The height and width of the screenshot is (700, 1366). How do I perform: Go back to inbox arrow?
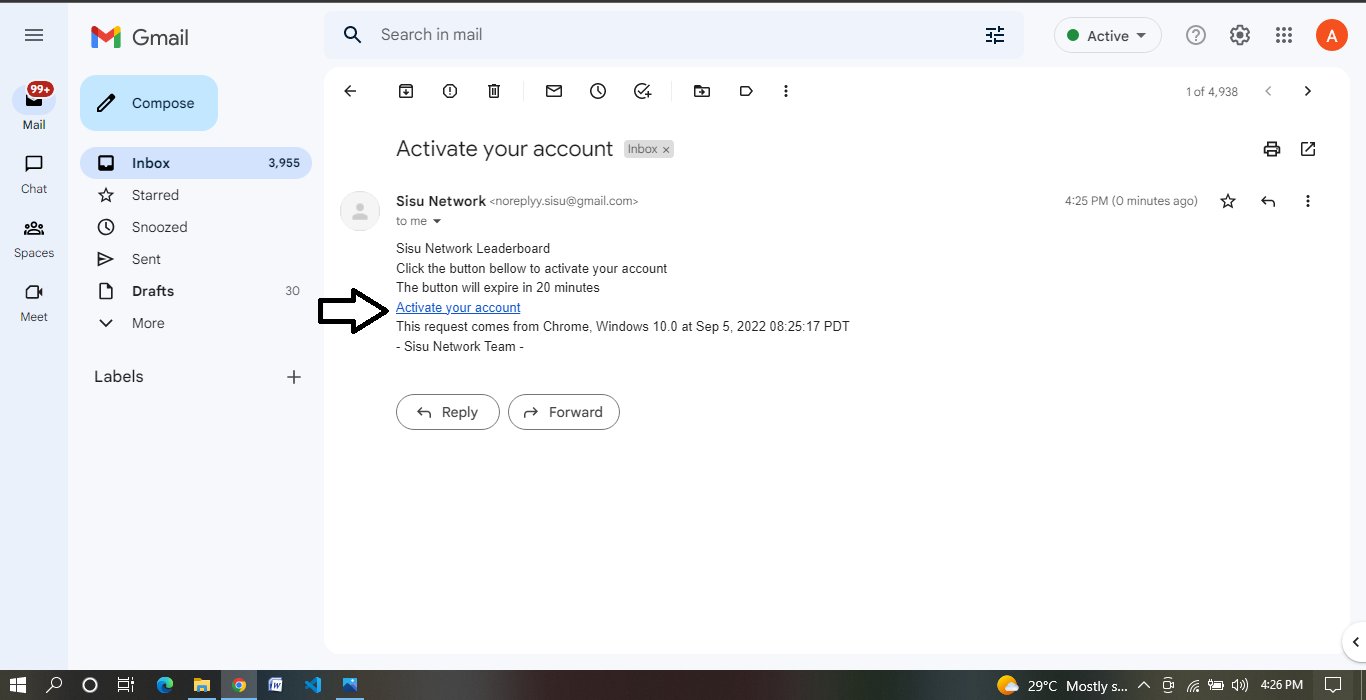click(x=350, y=91)
